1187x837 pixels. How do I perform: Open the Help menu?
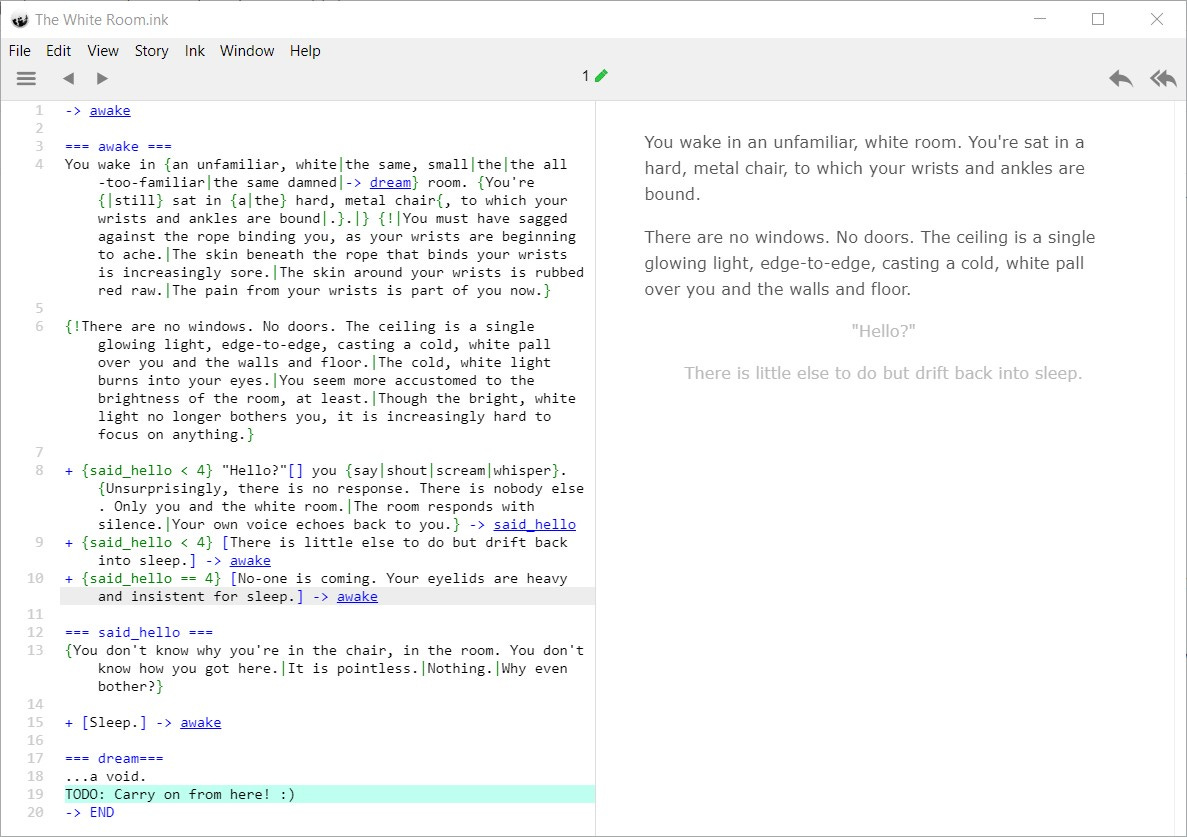(305, 50)
